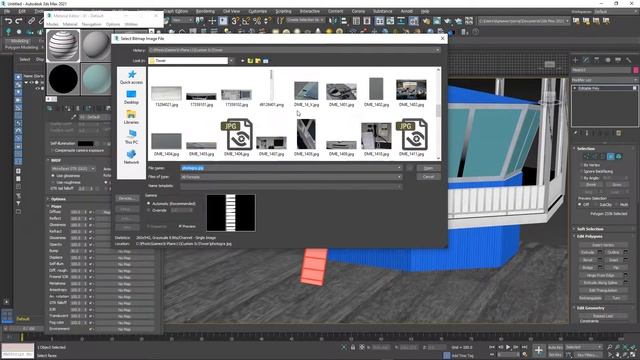Viewport: 640px width, 360px height.
Task: Open the Customize menu
Action: (258, 11)
